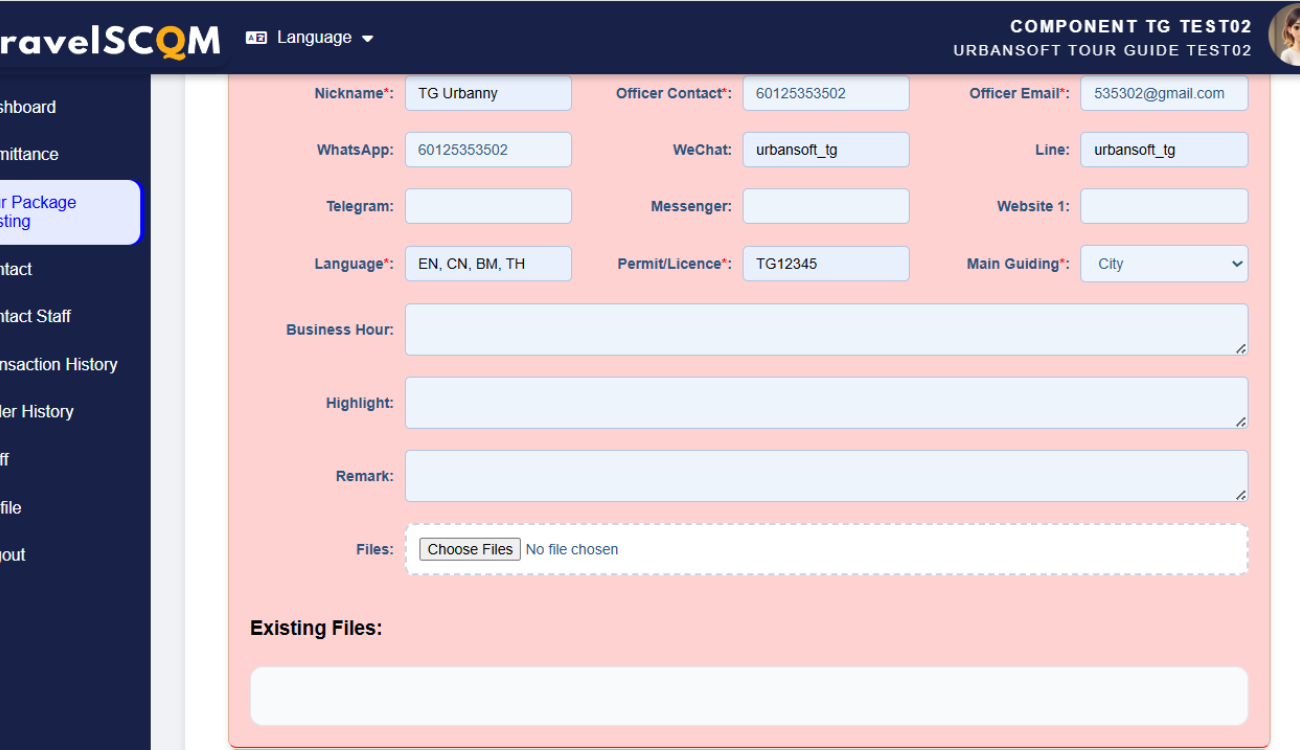Click the resize handle of Remark textarea
The image size is (1300, 750).
(1240, 494)
